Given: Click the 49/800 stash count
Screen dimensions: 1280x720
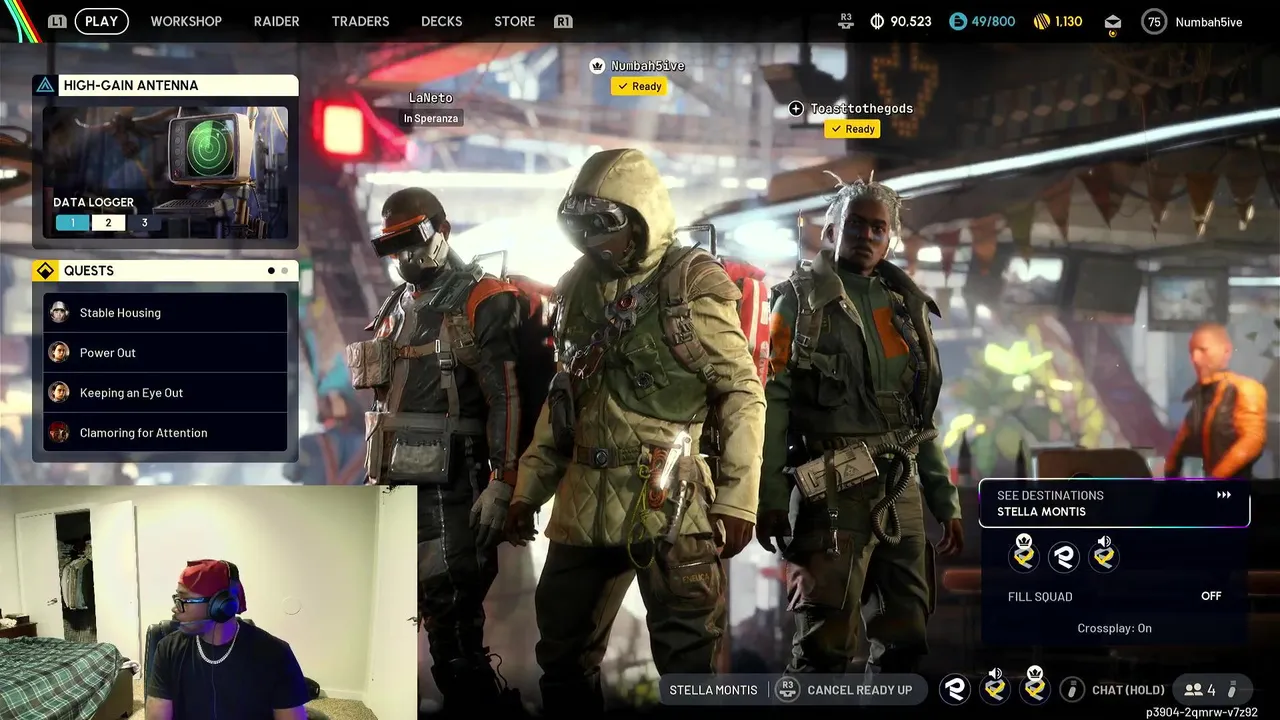Looking at the screenshot, I should [x=993, y=21].
